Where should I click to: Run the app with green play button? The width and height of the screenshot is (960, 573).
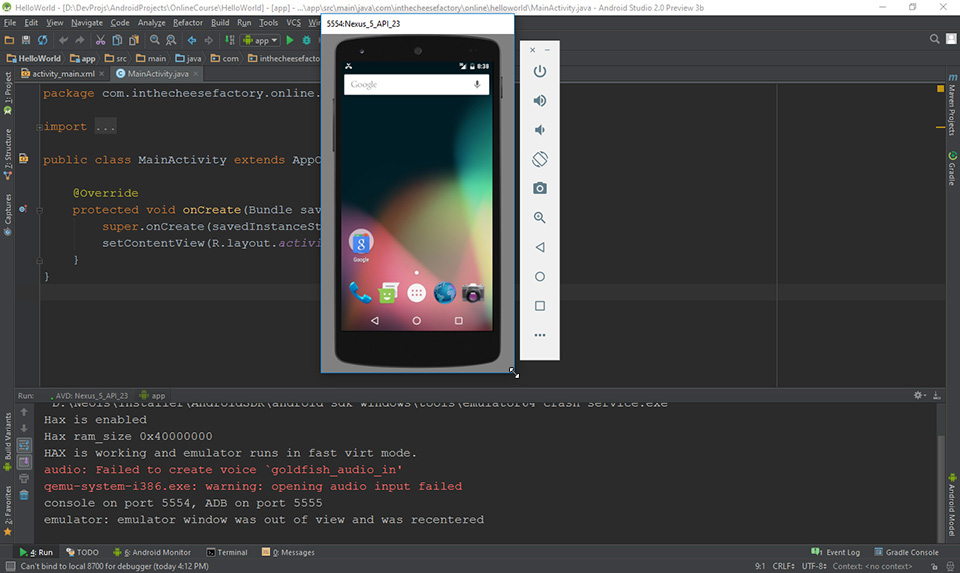coord(290,40)
